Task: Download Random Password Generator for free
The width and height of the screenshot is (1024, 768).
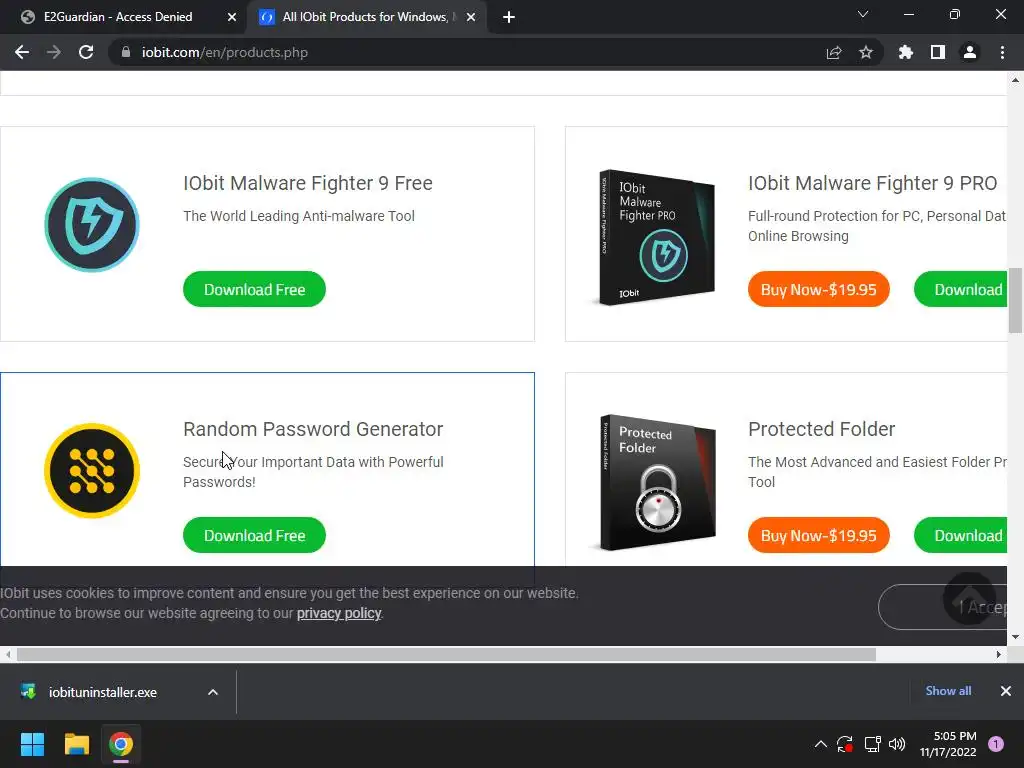Action: click(254, 536)
